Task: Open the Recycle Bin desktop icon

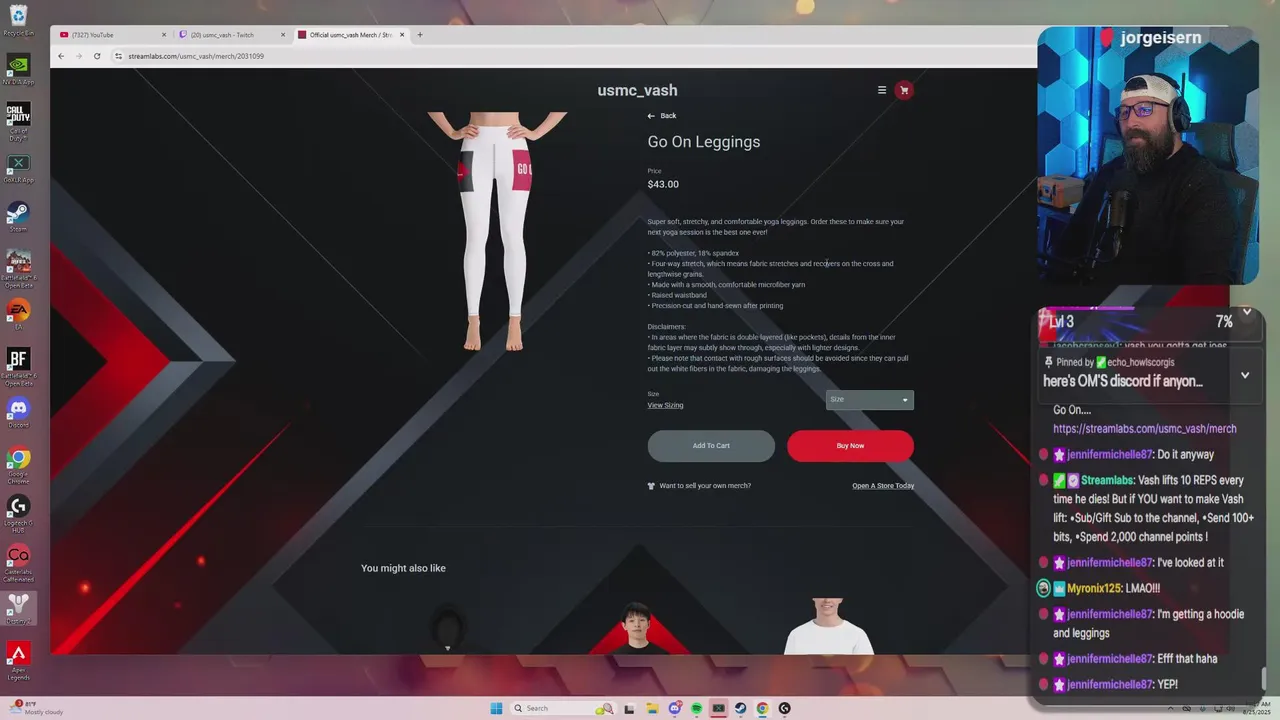Action: pos(18,20)
